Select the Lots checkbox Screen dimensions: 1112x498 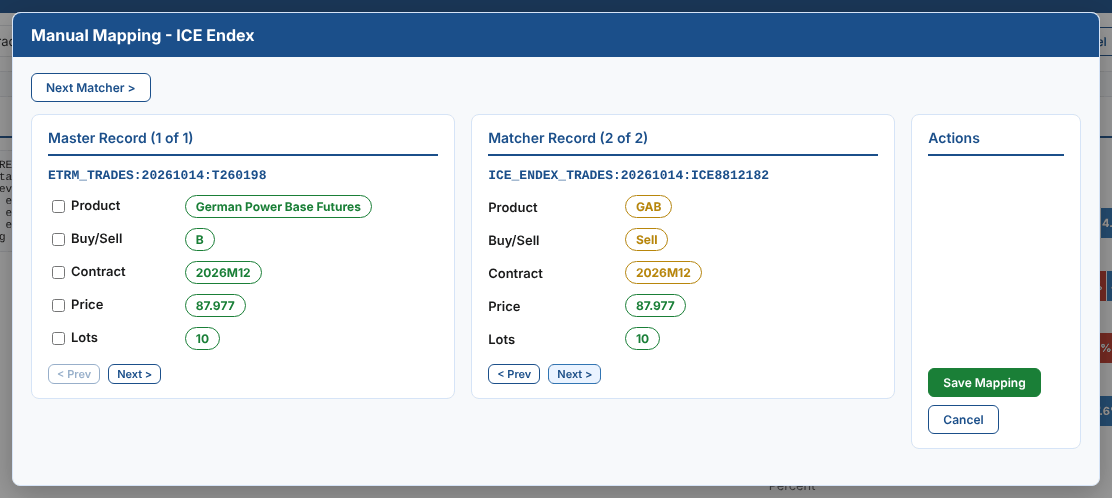coord(59,338)
